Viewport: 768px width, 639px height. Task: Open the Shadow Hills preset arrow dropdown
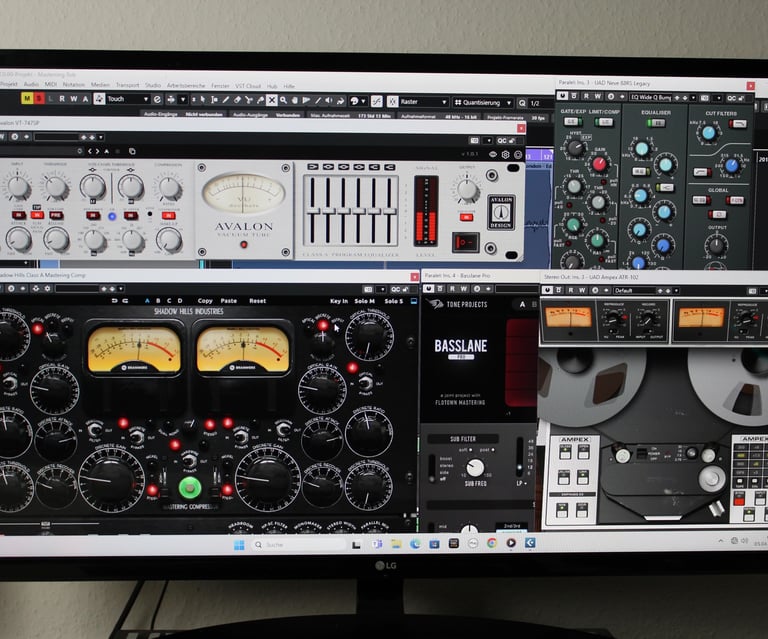click(121, 288)
